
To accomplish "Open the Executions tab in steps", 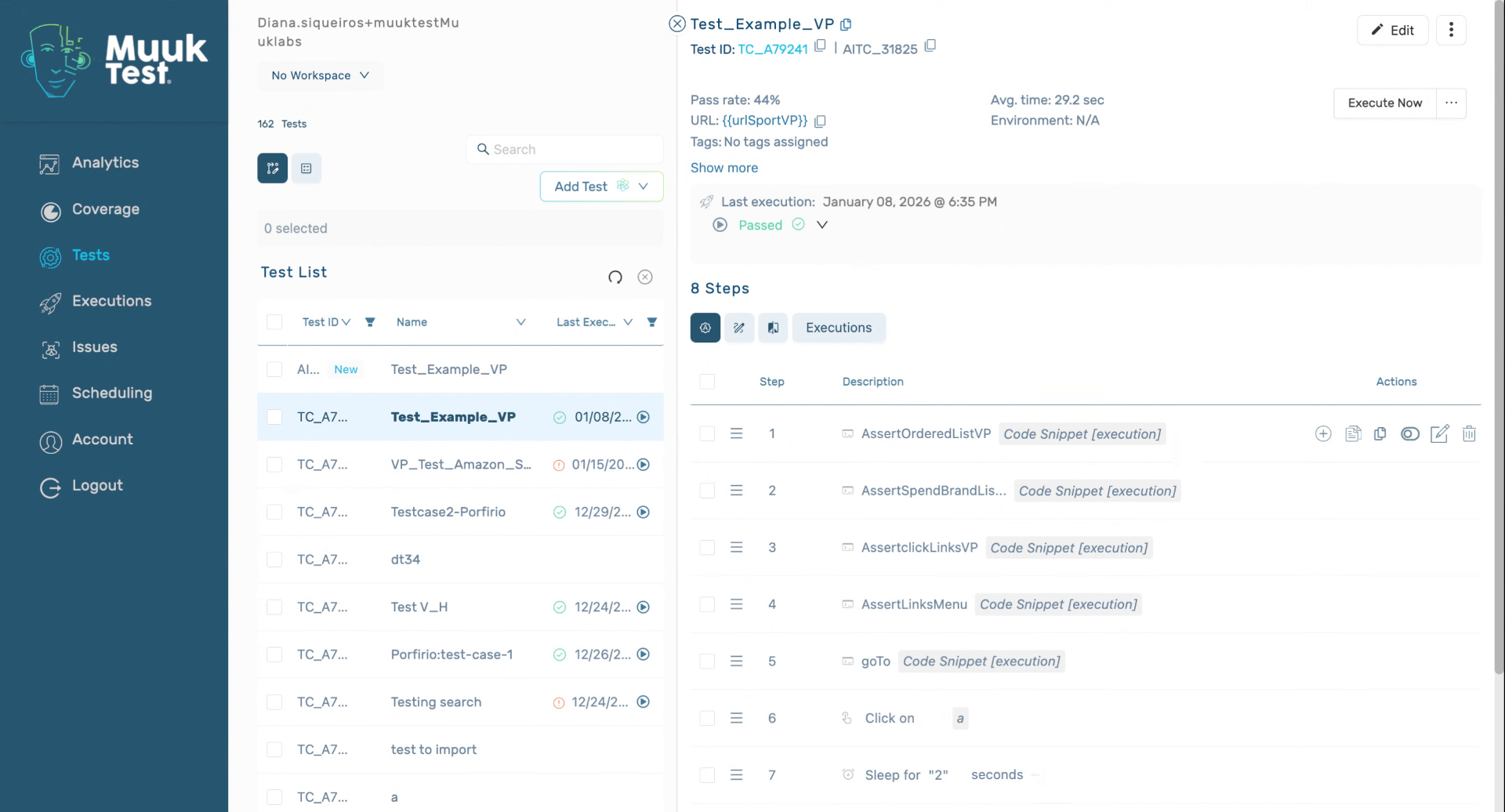I will 839,328.
